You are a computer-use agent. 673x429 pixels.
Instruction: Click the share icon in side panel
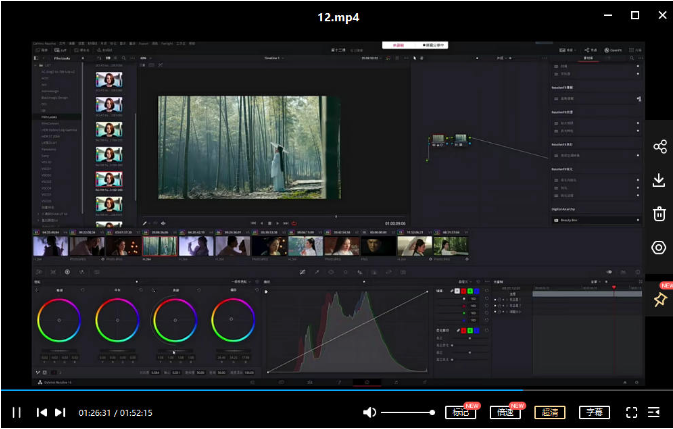[x=660, y=147]
